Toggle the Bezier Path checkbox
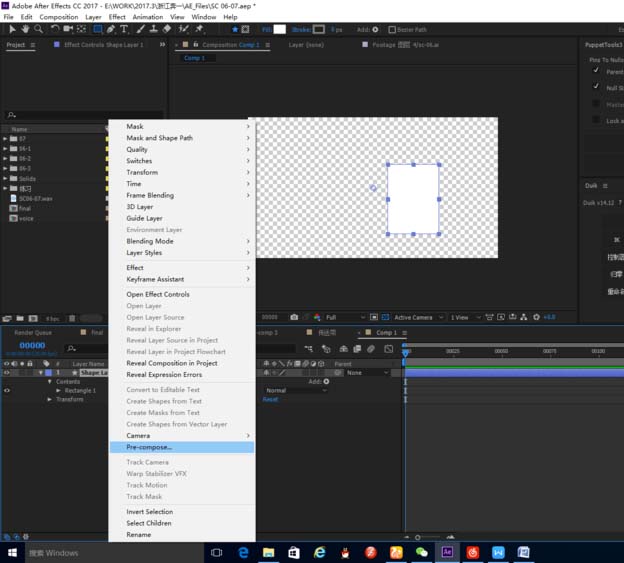 392,29
